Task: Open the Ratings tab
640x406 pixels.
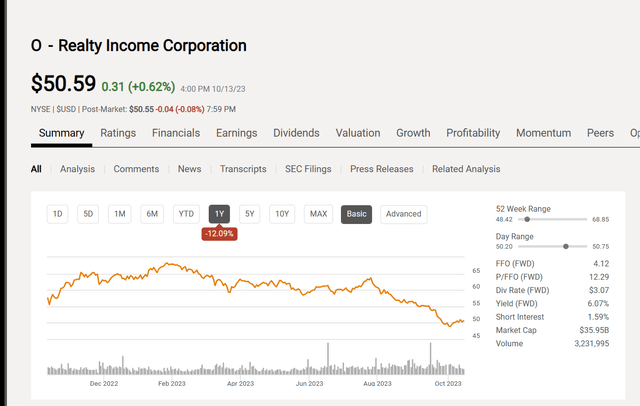Action: click(x=118, y=133)
